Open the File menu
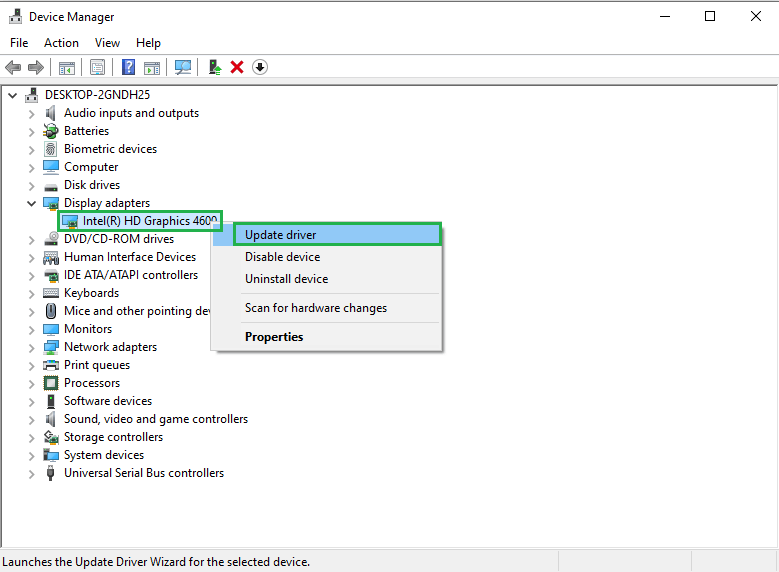 point(19,43)
